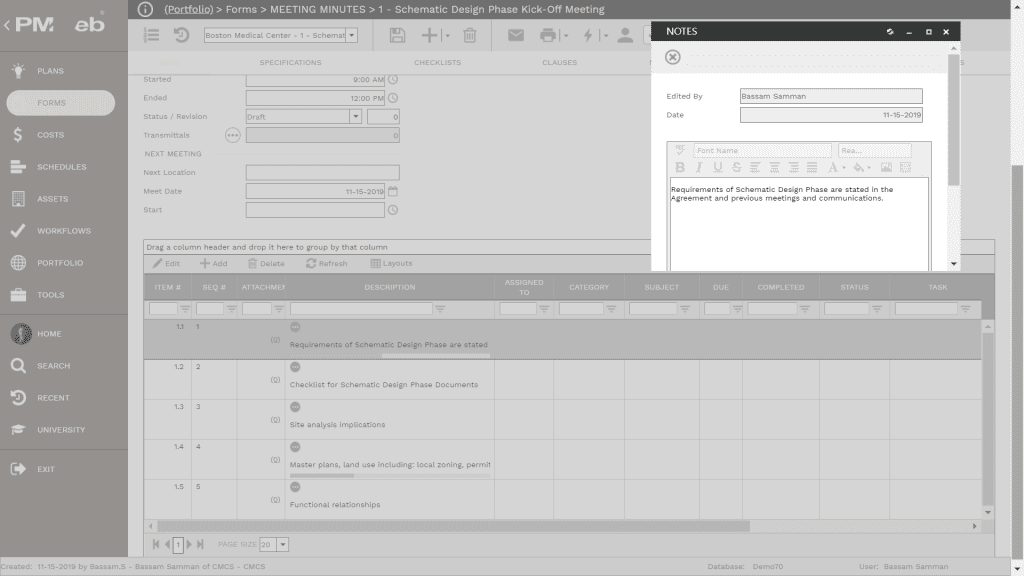This screenshot has width=1024, height=576.
Task: Open the lightning actions icon
Action: tap(588, 35)
